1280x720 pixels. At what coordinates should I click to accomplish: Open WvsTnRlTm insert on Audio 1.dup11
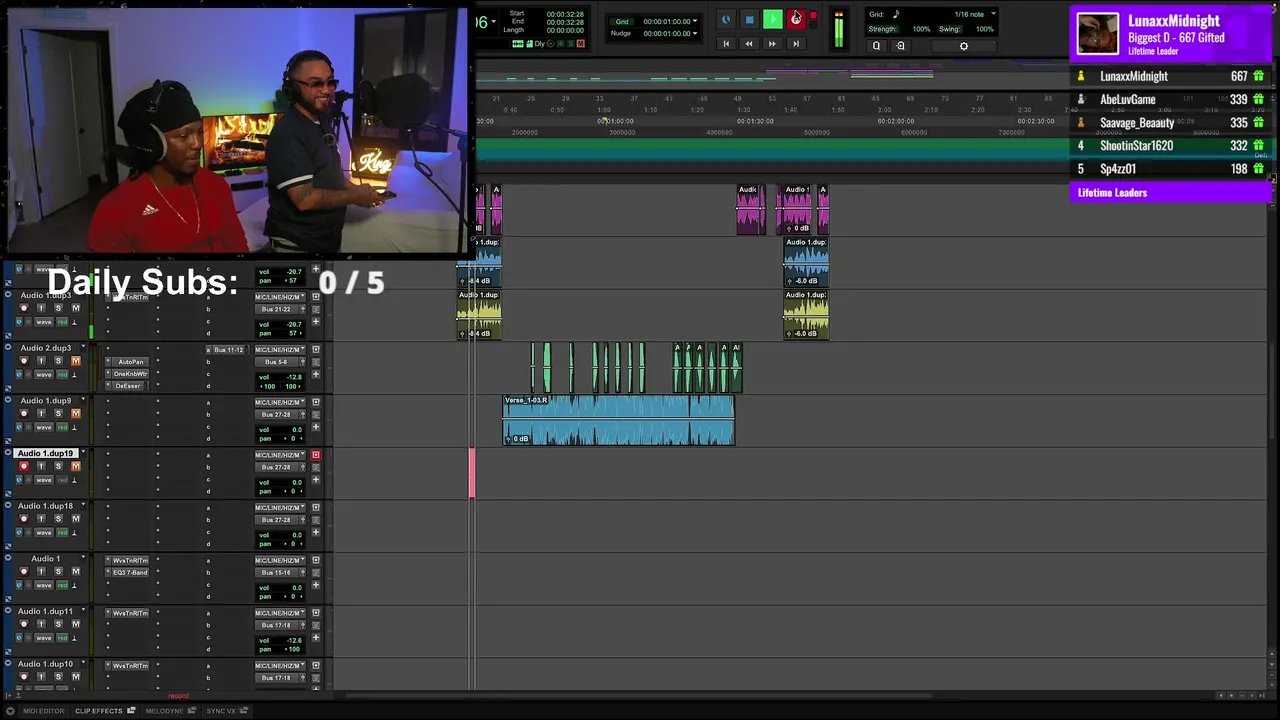[x=131, y=613]
